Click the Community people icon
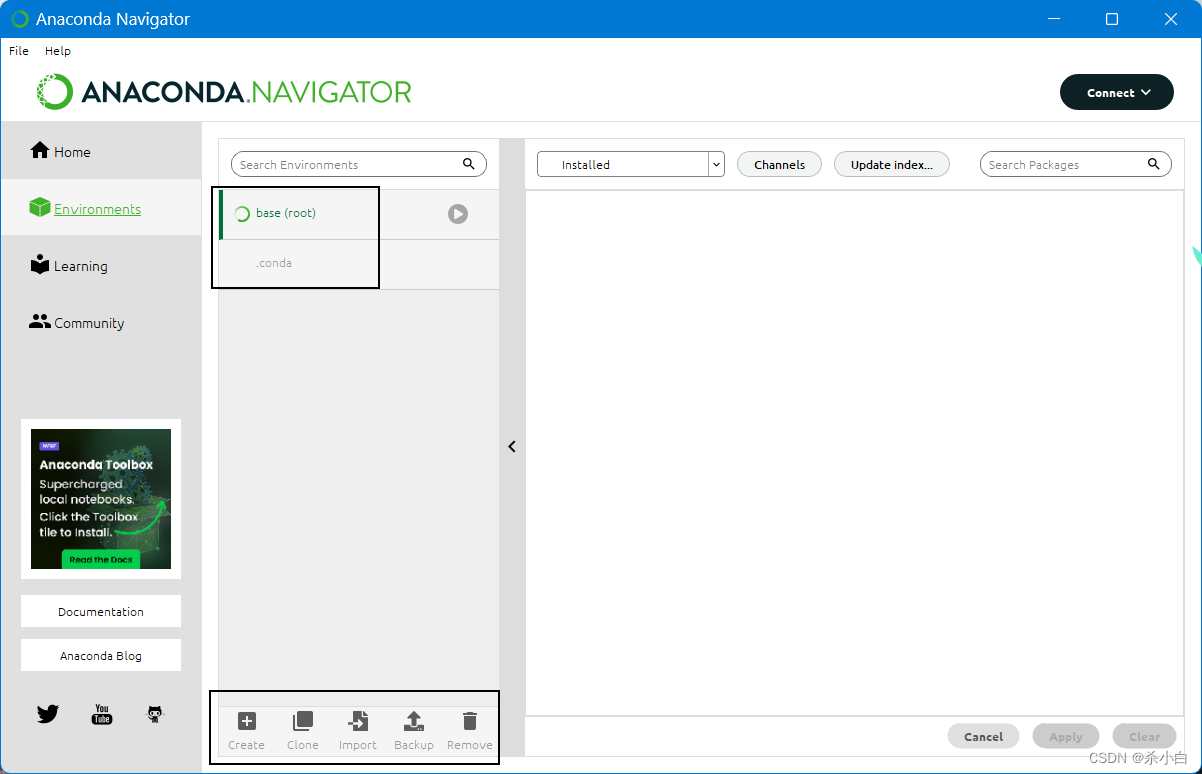The image size is (1202, 774). (x=40, y=321)
